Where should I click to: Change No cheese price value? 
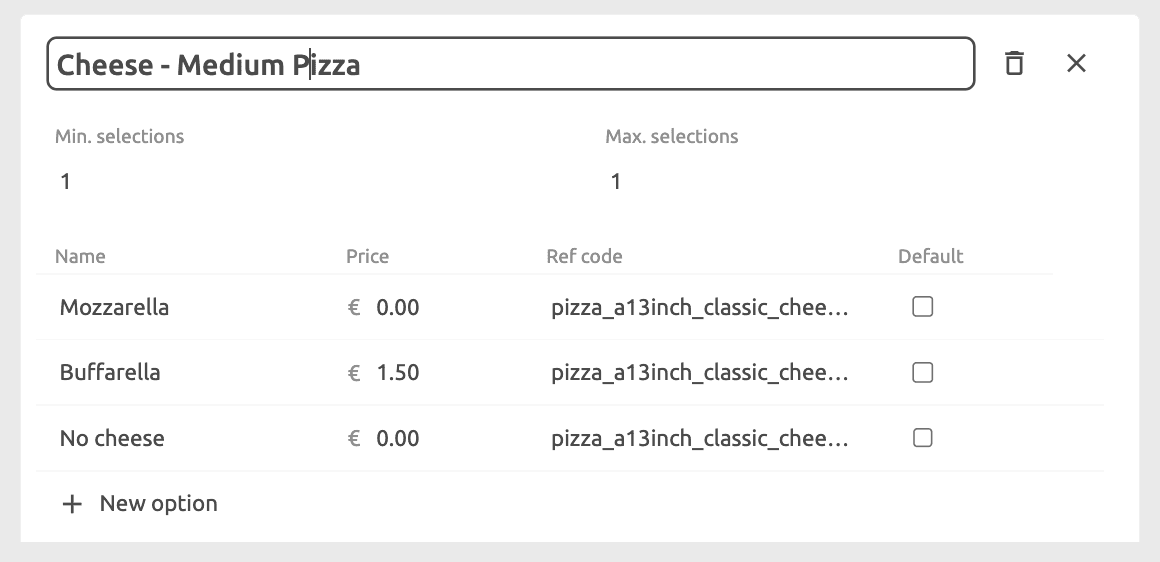pos(397,438)
